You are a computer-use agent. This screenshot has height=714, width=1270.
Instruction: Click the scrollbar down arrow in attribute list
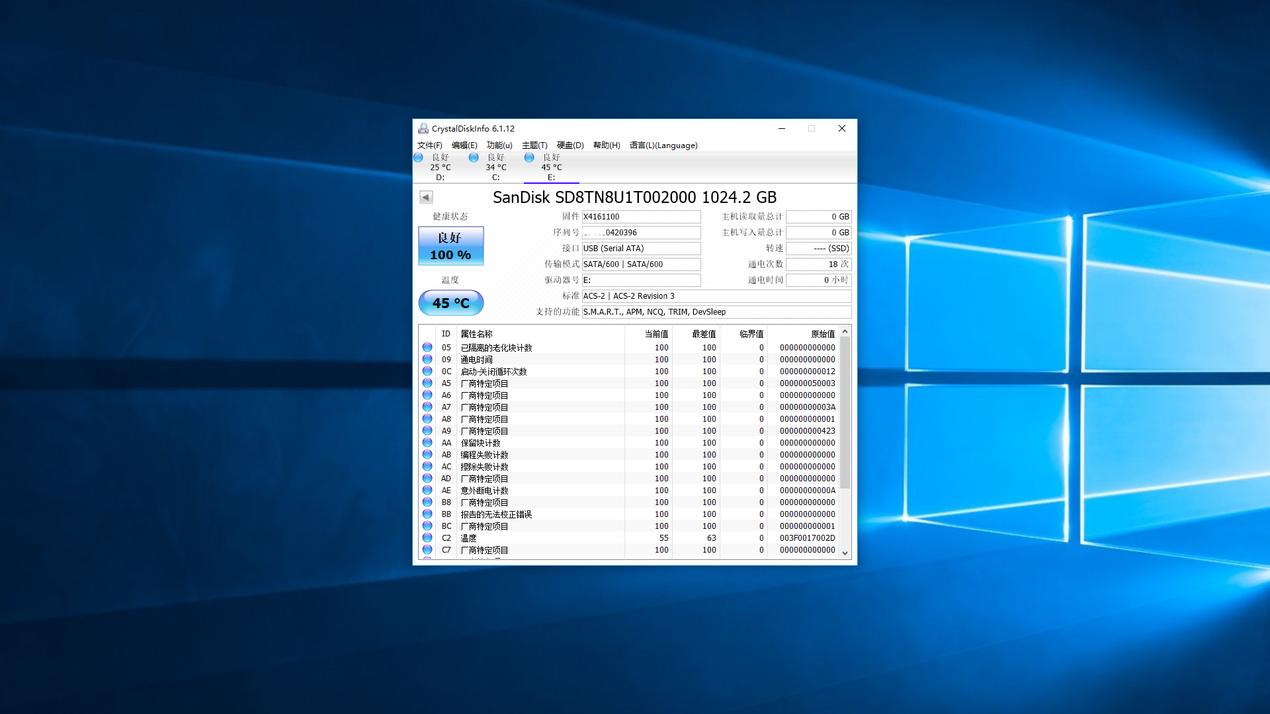[845, 552]
